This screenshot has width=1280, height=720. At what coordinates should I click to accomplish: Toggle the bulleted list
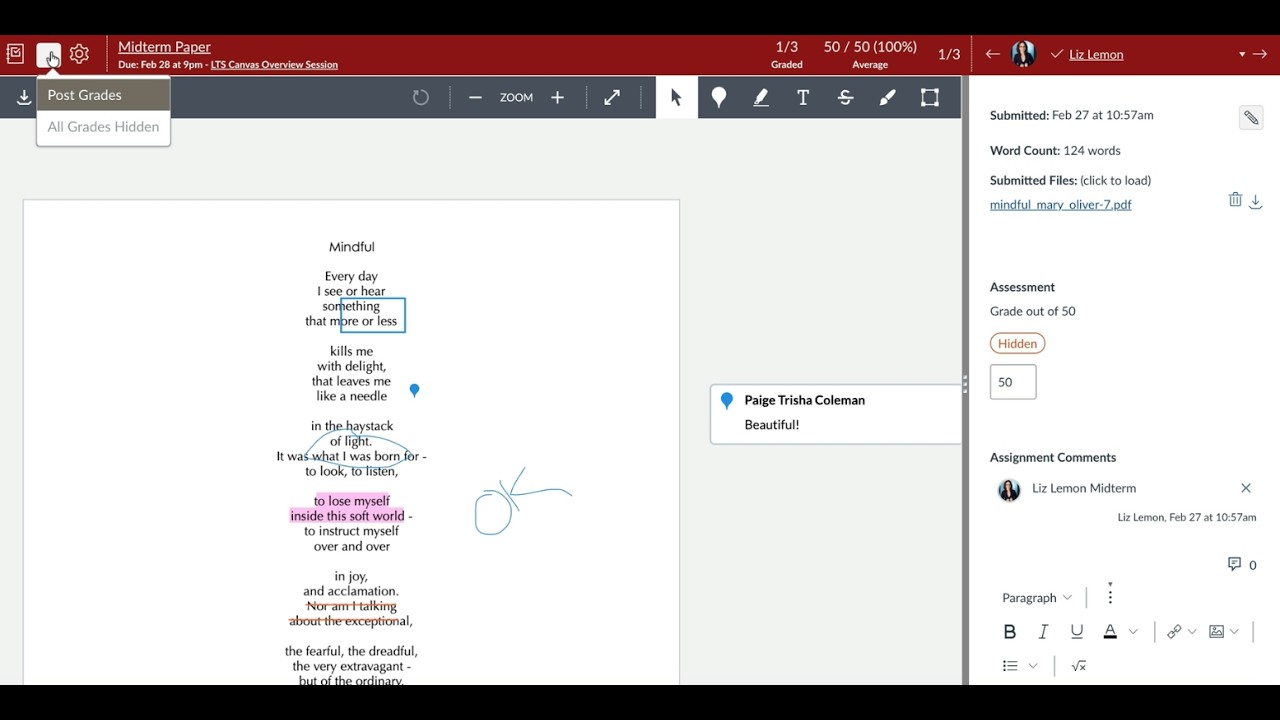(1010, 666)
